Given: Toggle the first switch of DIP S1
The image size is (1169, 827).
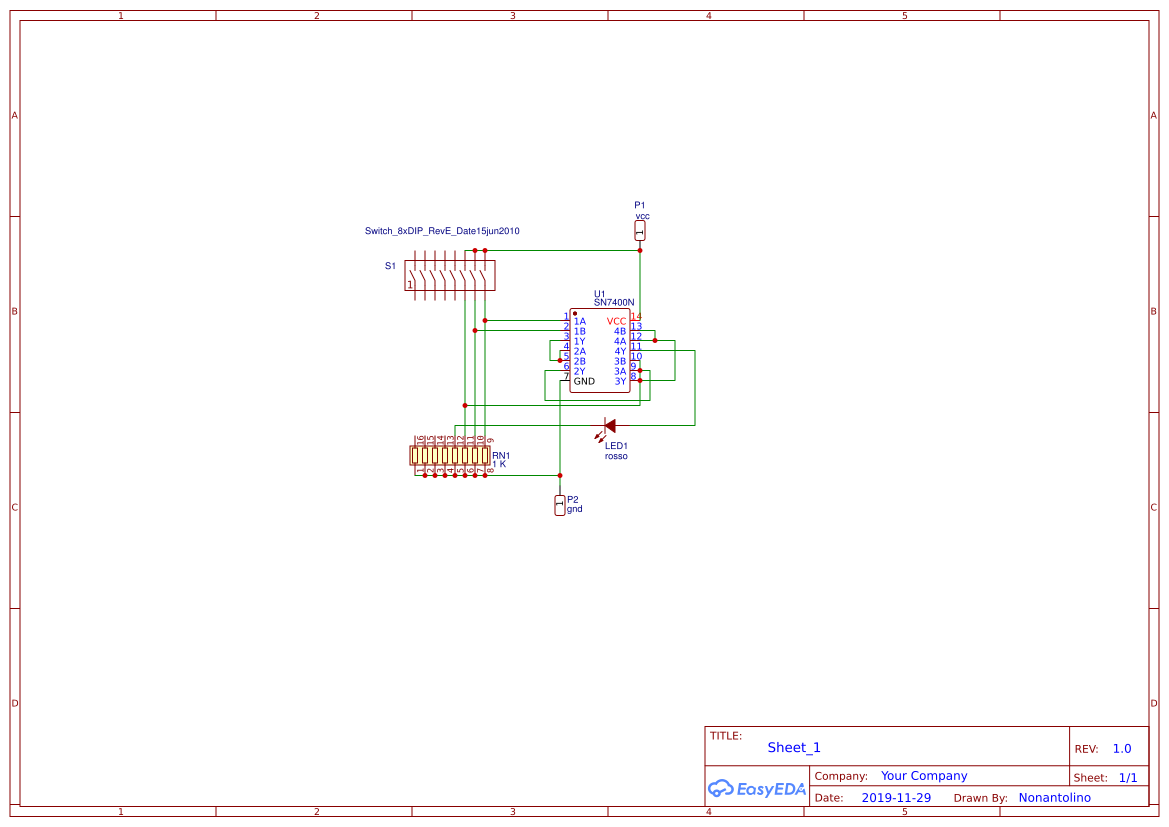Looking at the screenshot, I should [x=414, y=275].
